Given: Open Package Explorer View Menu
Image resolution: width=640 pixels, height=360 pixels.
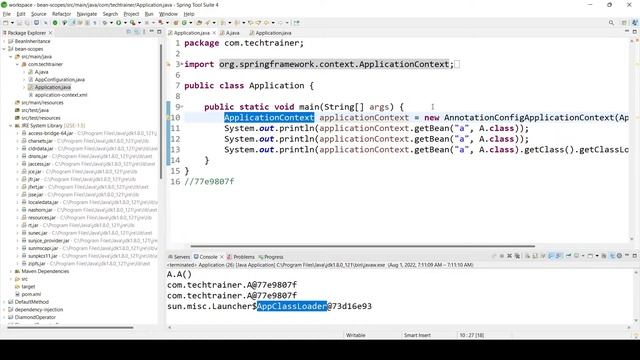Looking at the screenshot, I should 144,32.
